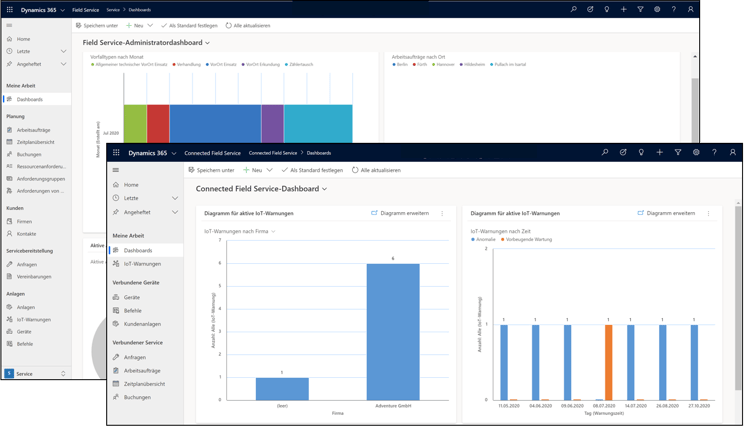Open Zeitplanübersicht in Connected Field Service sidebar
This screenshot has width=750, height=429.
tap(145, 384)
